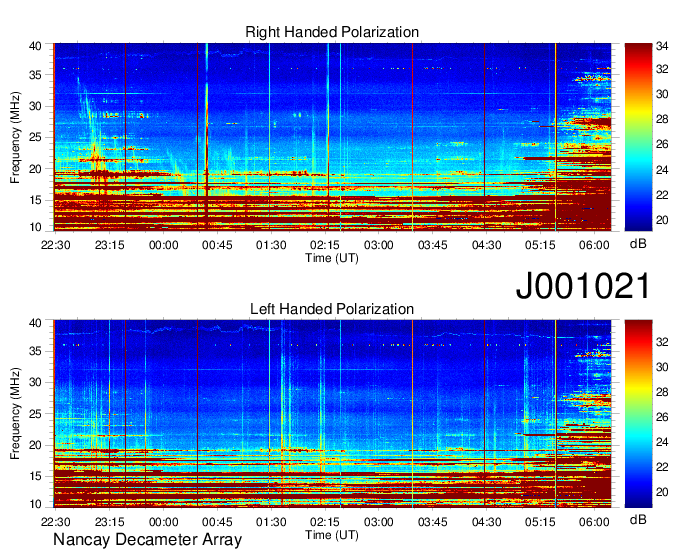Click the 10 MHz tick on Left Handed frequency axis

36,504
